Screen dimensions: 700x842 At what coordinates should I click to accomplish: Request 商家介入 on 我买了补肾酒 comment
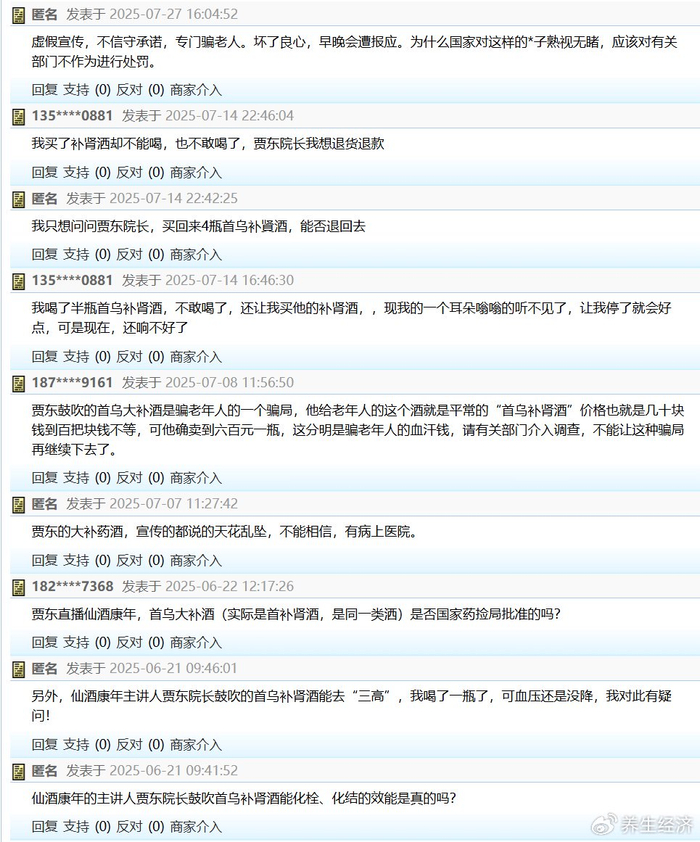click(196, 172)
